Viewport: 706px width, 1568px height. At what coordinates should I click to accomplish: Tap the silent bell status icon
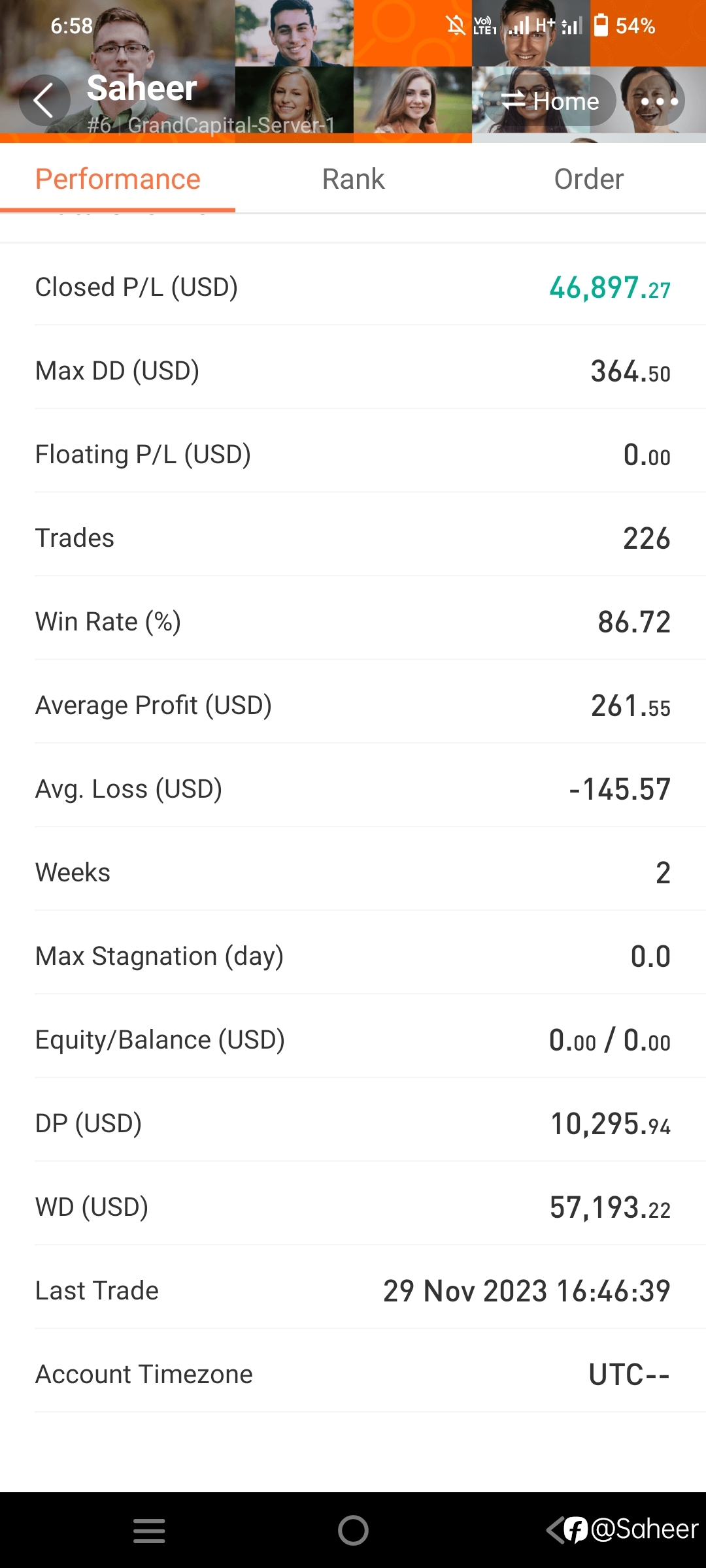tap(456, 26)
